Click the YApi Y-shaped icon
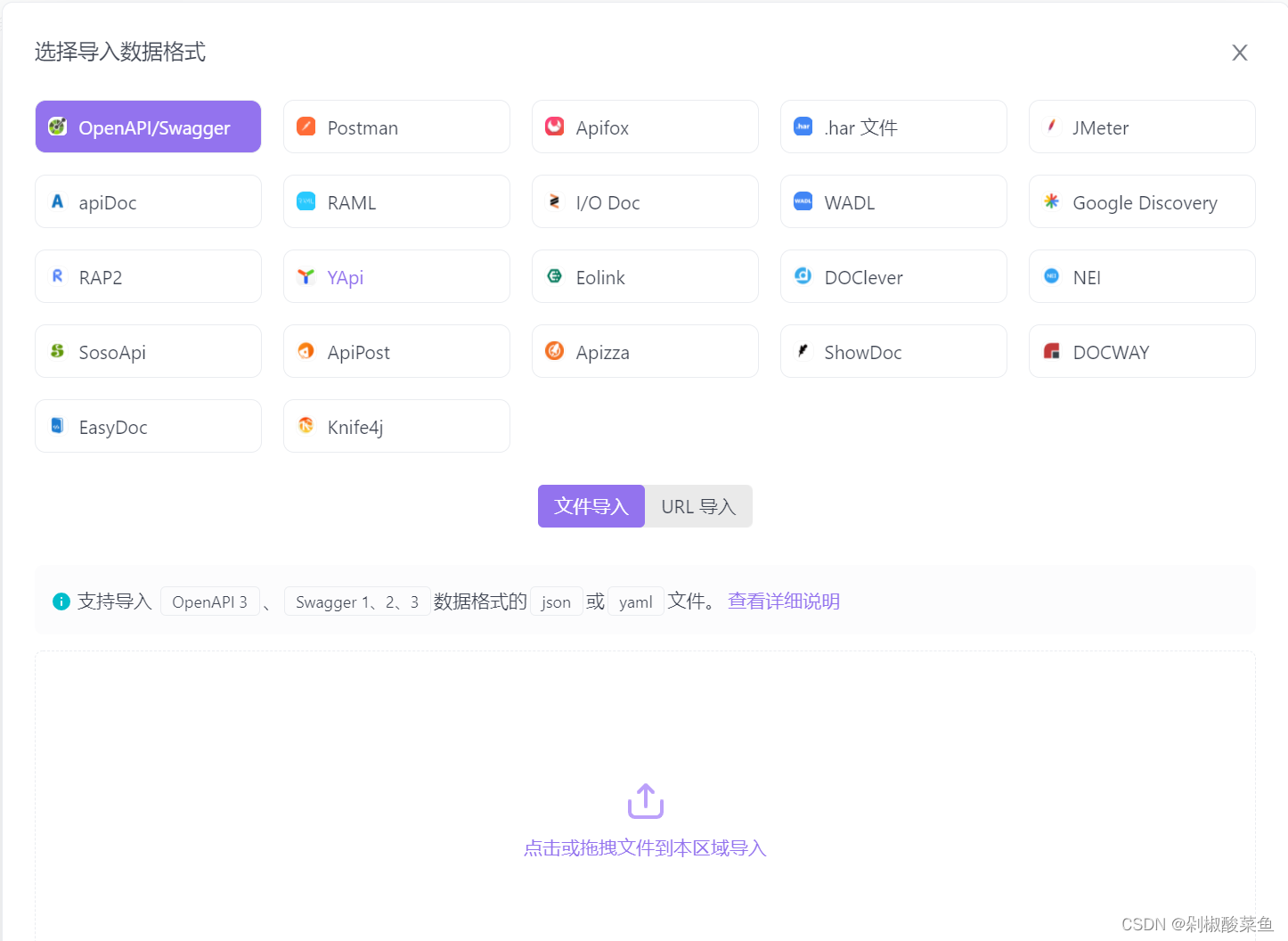The height and width of the screenshot is (941, 1288). tap(306, 276)
